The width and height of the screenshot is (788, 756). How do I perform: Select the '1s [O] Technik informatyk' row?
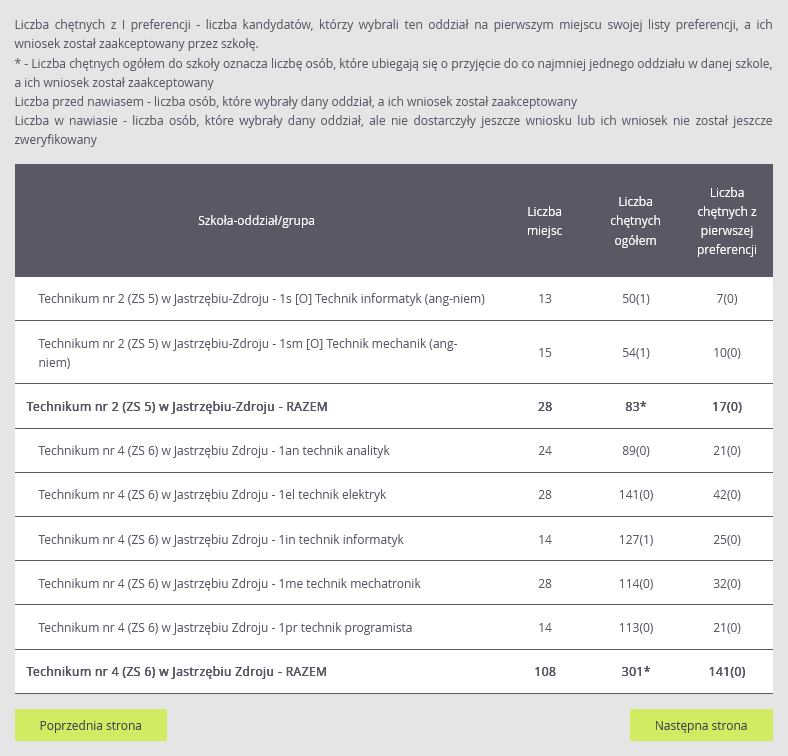[261, 298]
